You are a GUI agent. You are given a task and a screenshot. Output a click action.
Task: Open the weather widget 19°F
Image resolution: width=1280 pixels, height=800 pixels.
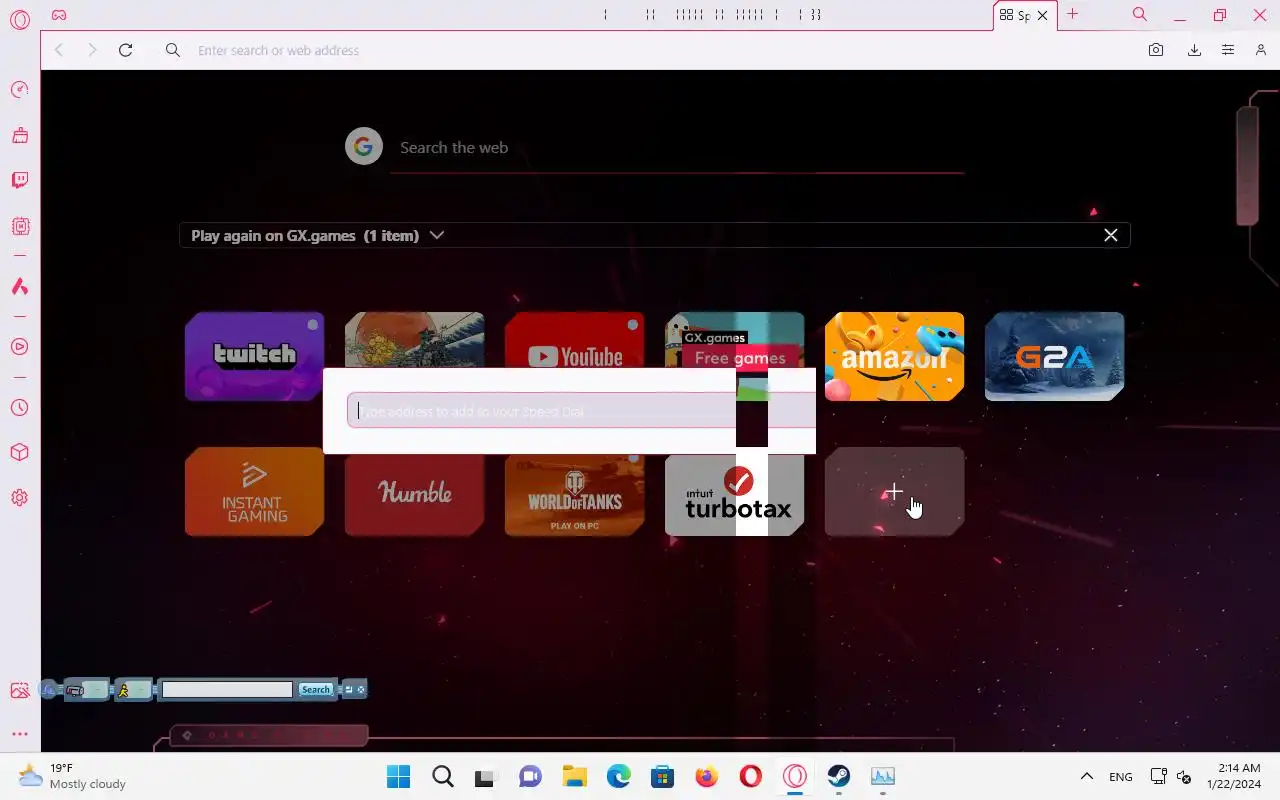click(x=72, y=776)
